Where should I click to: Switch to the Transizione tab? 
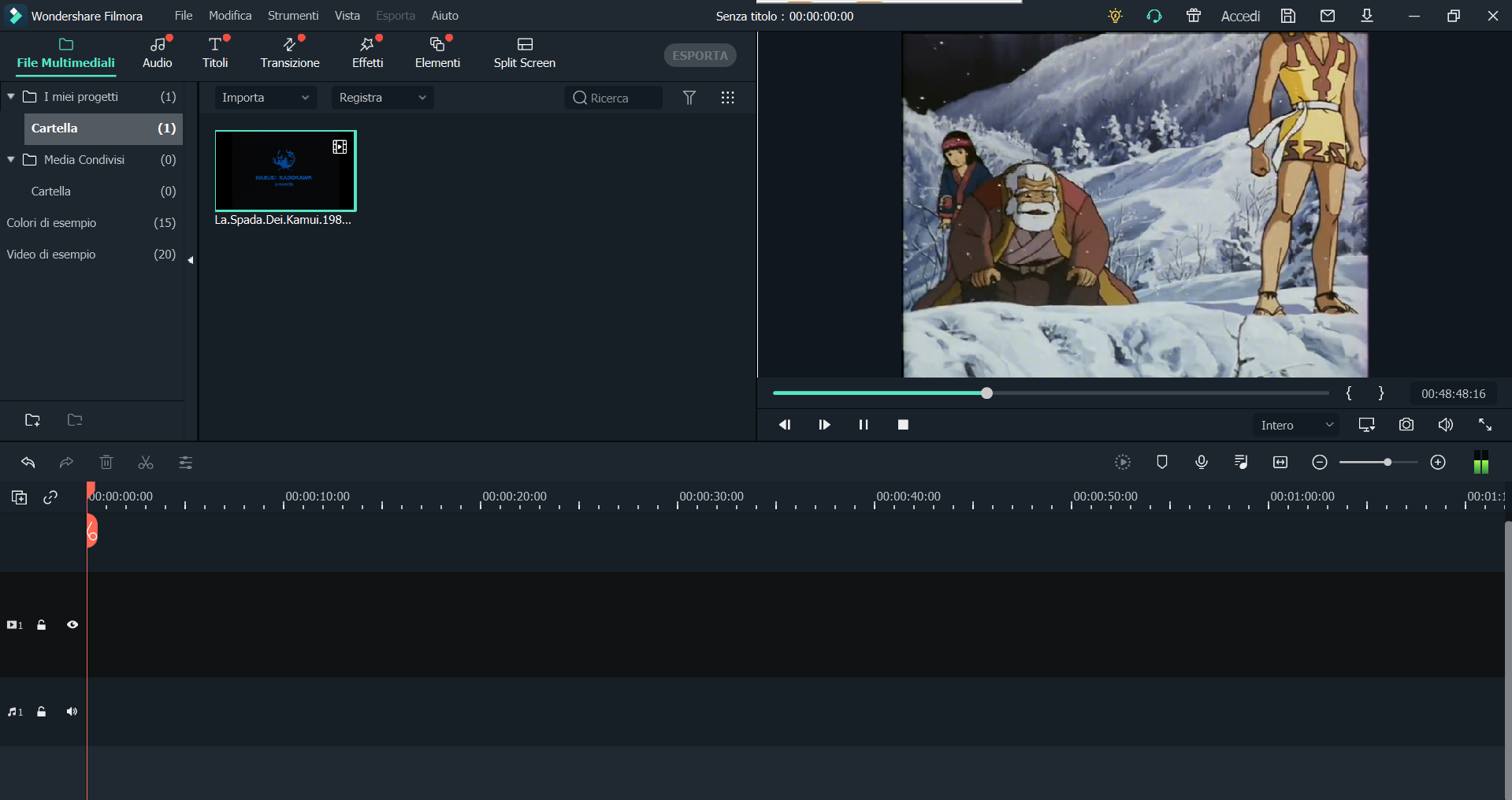[x=290, y=54]
